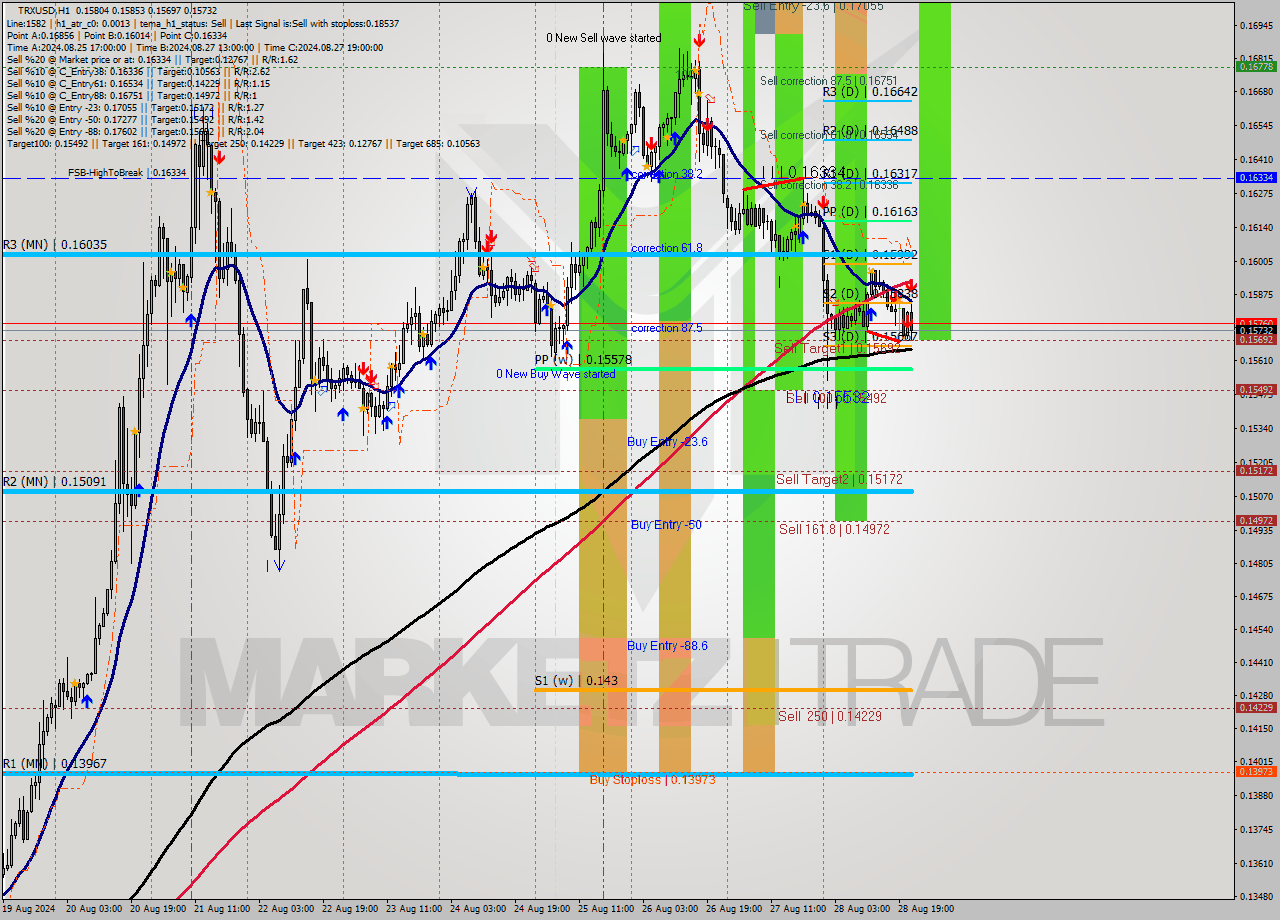
Task: Click the 0.13480 price scale value
Action: (x=1255, y=896)
